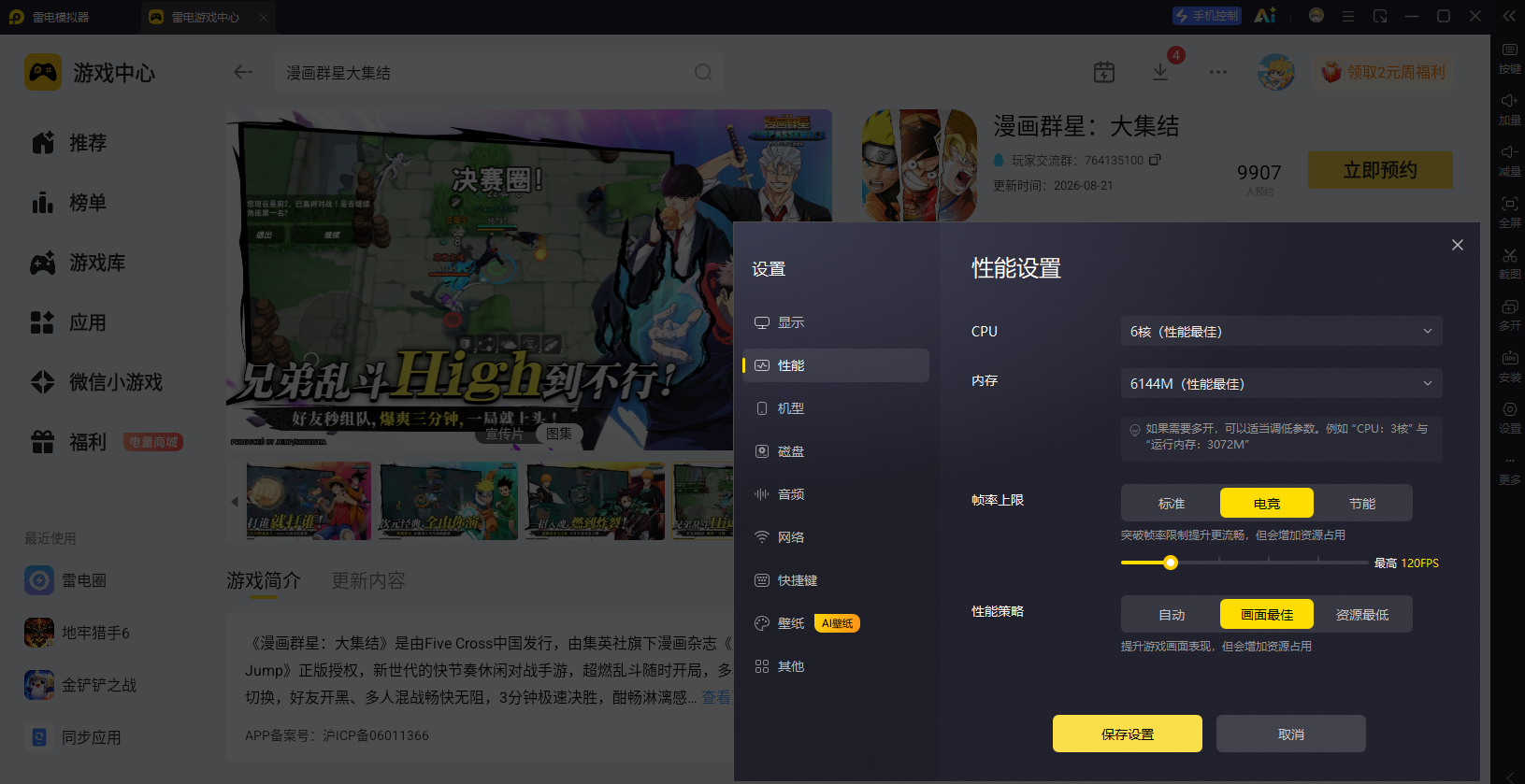Viewport: 1525px width, 784px height.
Task: Open the three-dot more options icon
Action: click(1217, 72)
